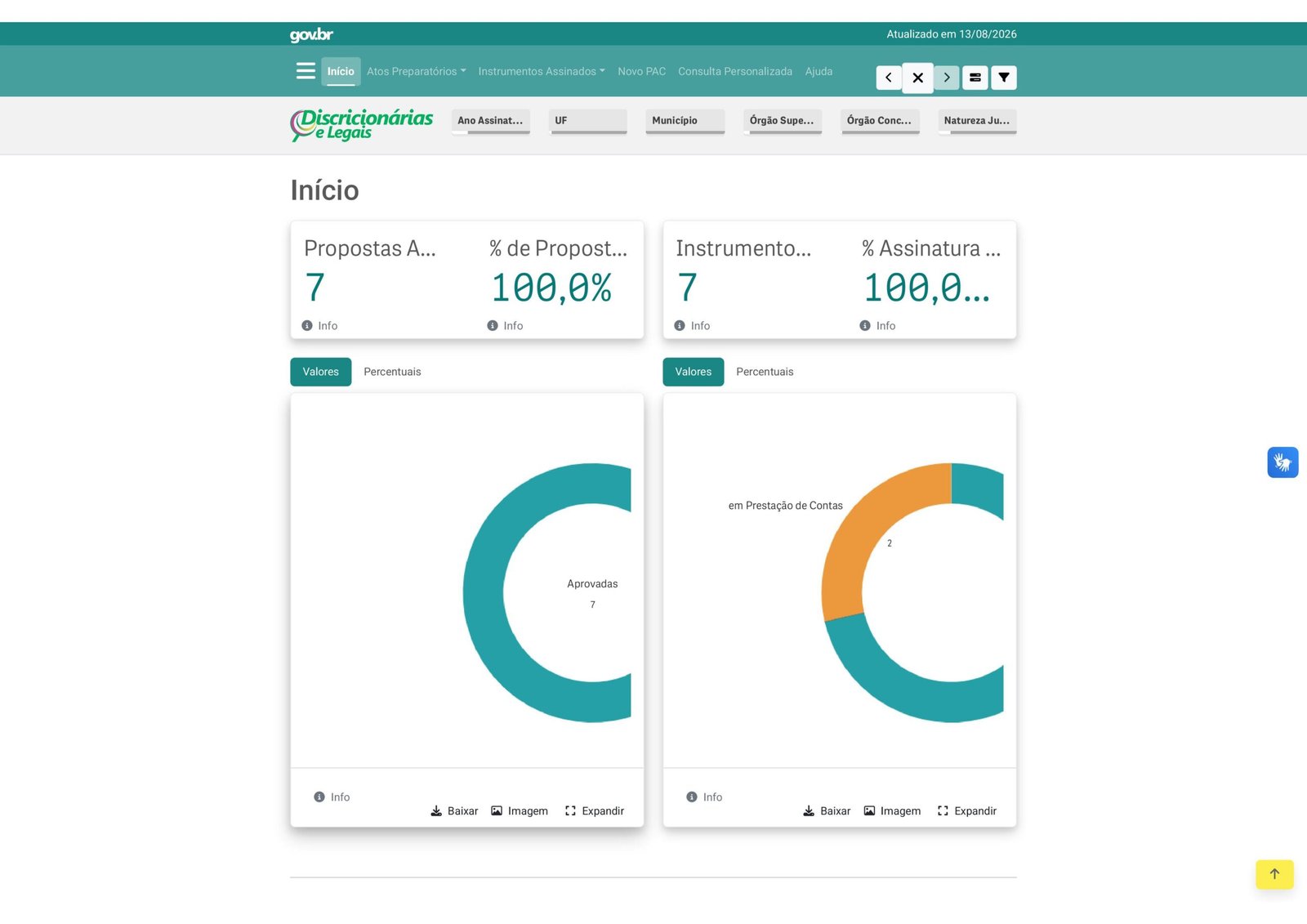This screenshot has height=924, width=1307.
Task: Switch right chart to Percentuais
Action: point(765,372)
